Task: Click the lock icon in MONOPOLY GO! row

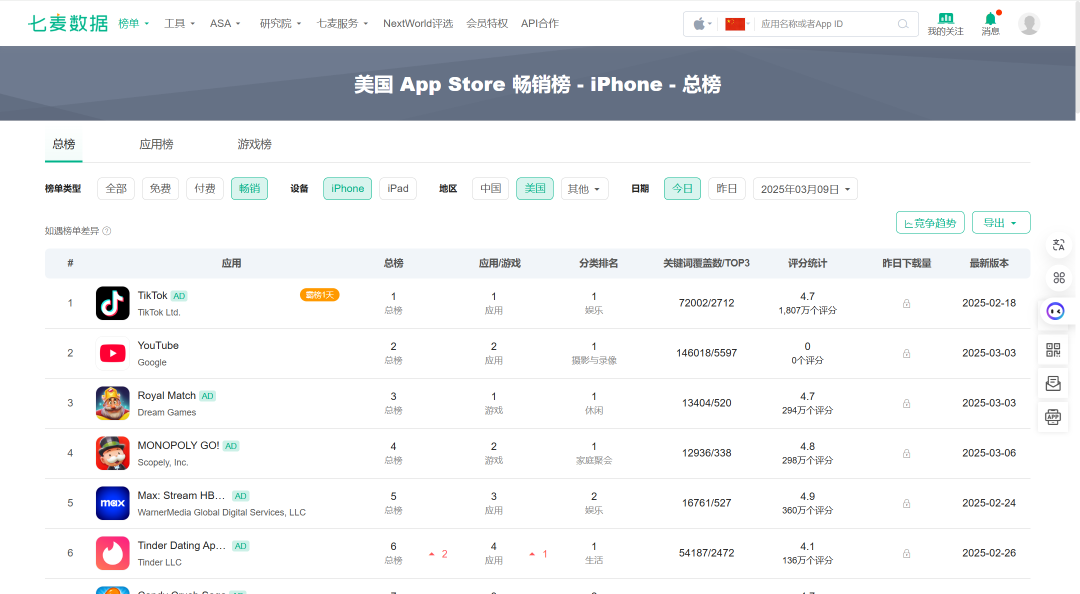Action: tap(906, 453)
